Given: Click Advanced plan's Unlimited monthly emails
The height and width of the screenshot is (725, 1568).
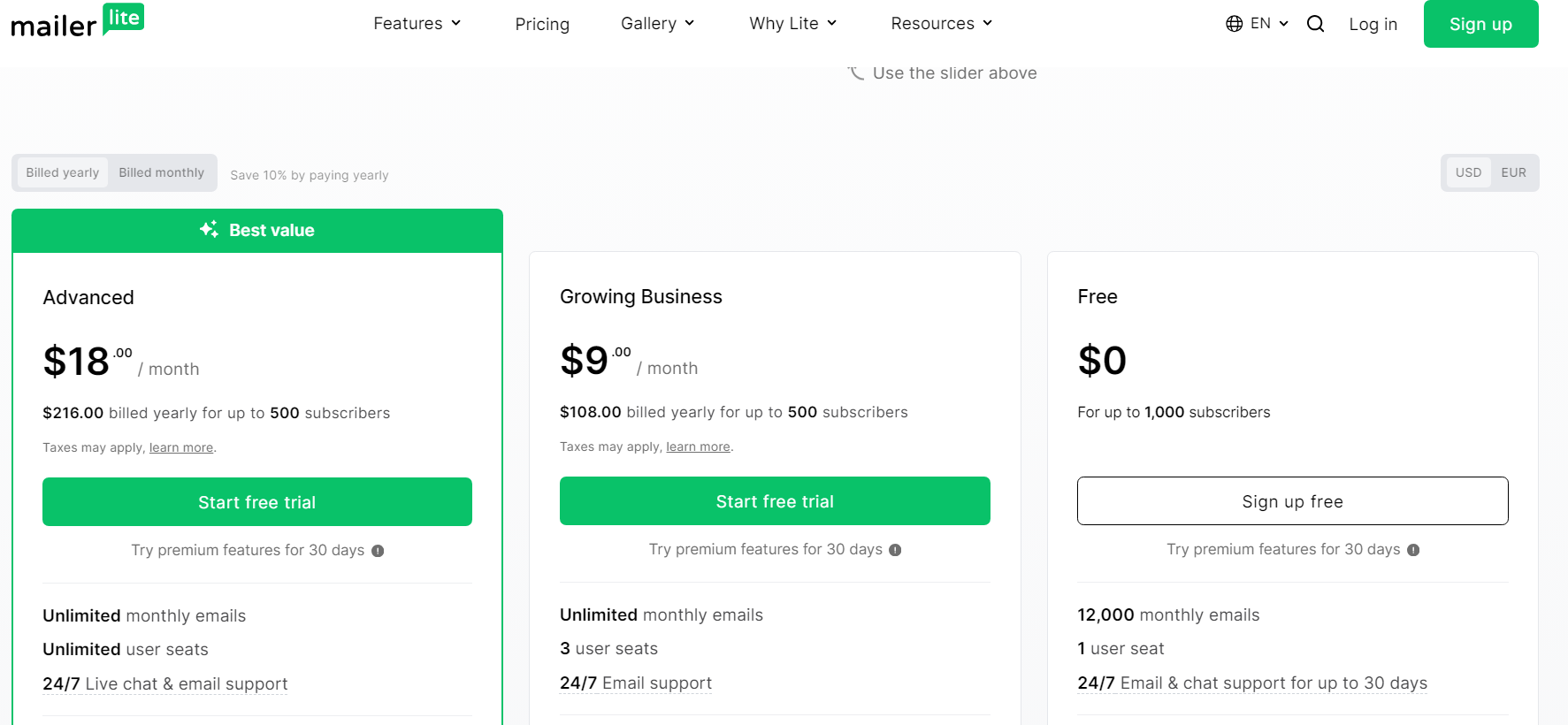Looking at the screenshot, I should (x=144, y=615).
